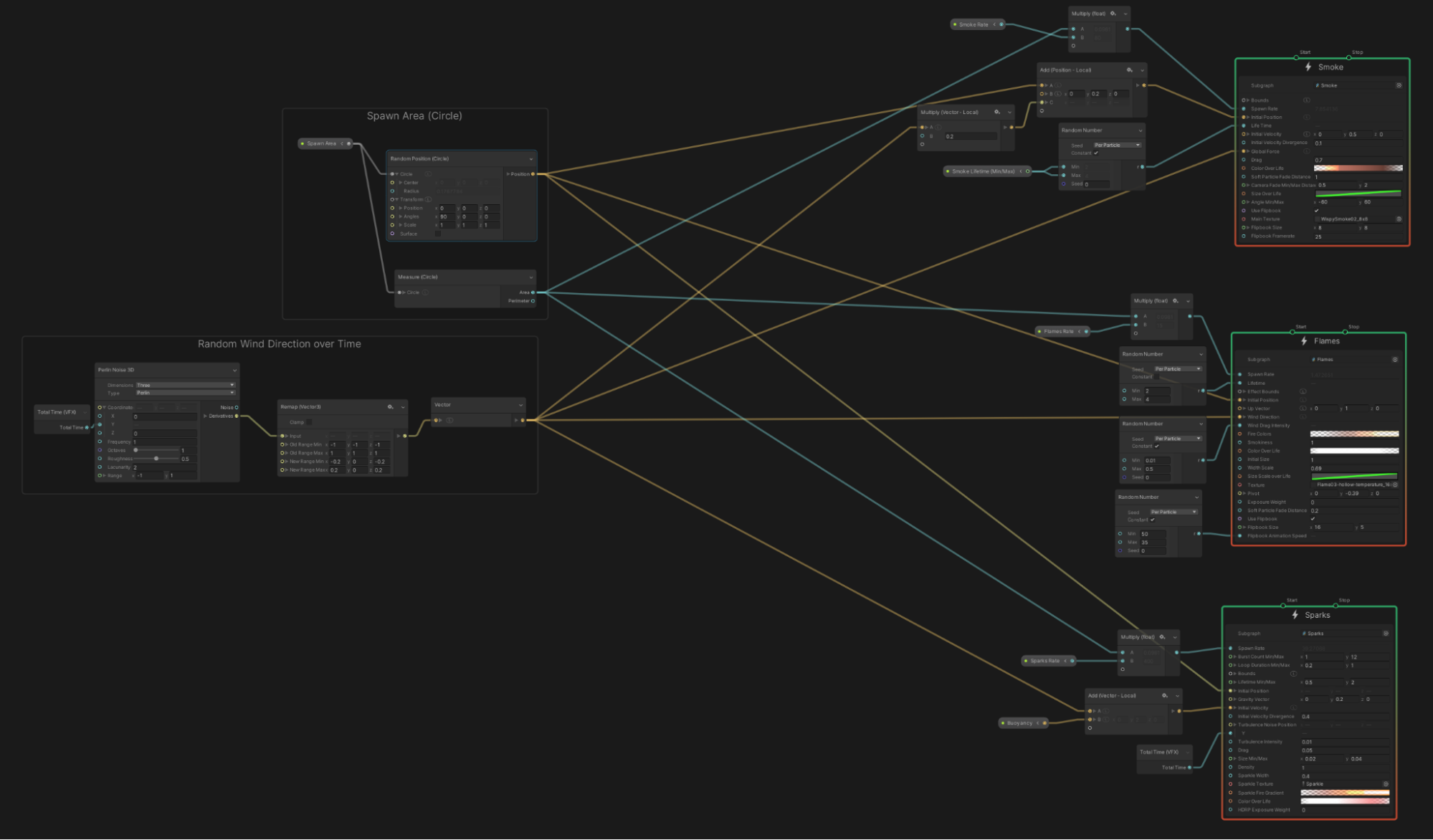Collapse the Measure (Circle) node with its chevron
1433x840 pixels.
(531, 277)
